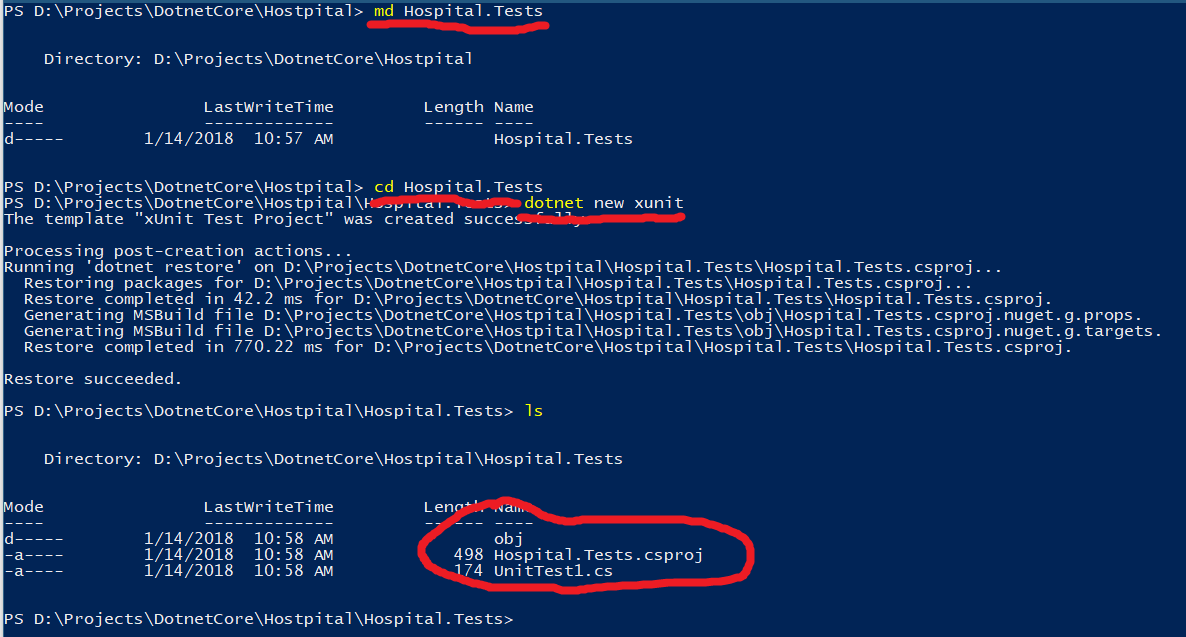Screen dimensions: 1186x637
Task: Click the first 'Length' column header
Action: click(453, 107)
